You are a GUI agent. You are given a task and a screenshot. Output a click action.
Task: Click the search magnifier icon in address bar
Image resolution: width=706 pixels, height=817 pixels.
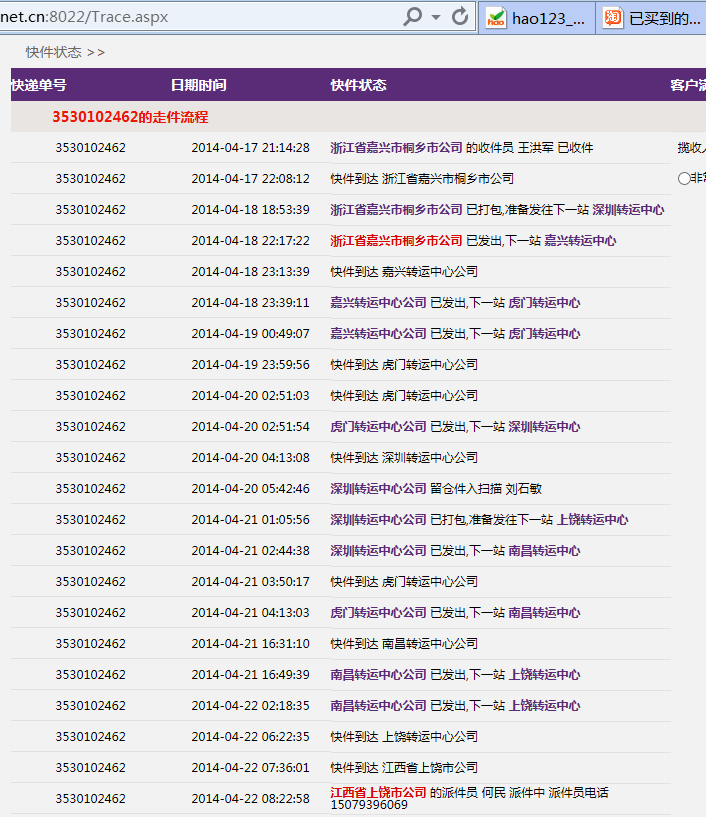point(412,16)
